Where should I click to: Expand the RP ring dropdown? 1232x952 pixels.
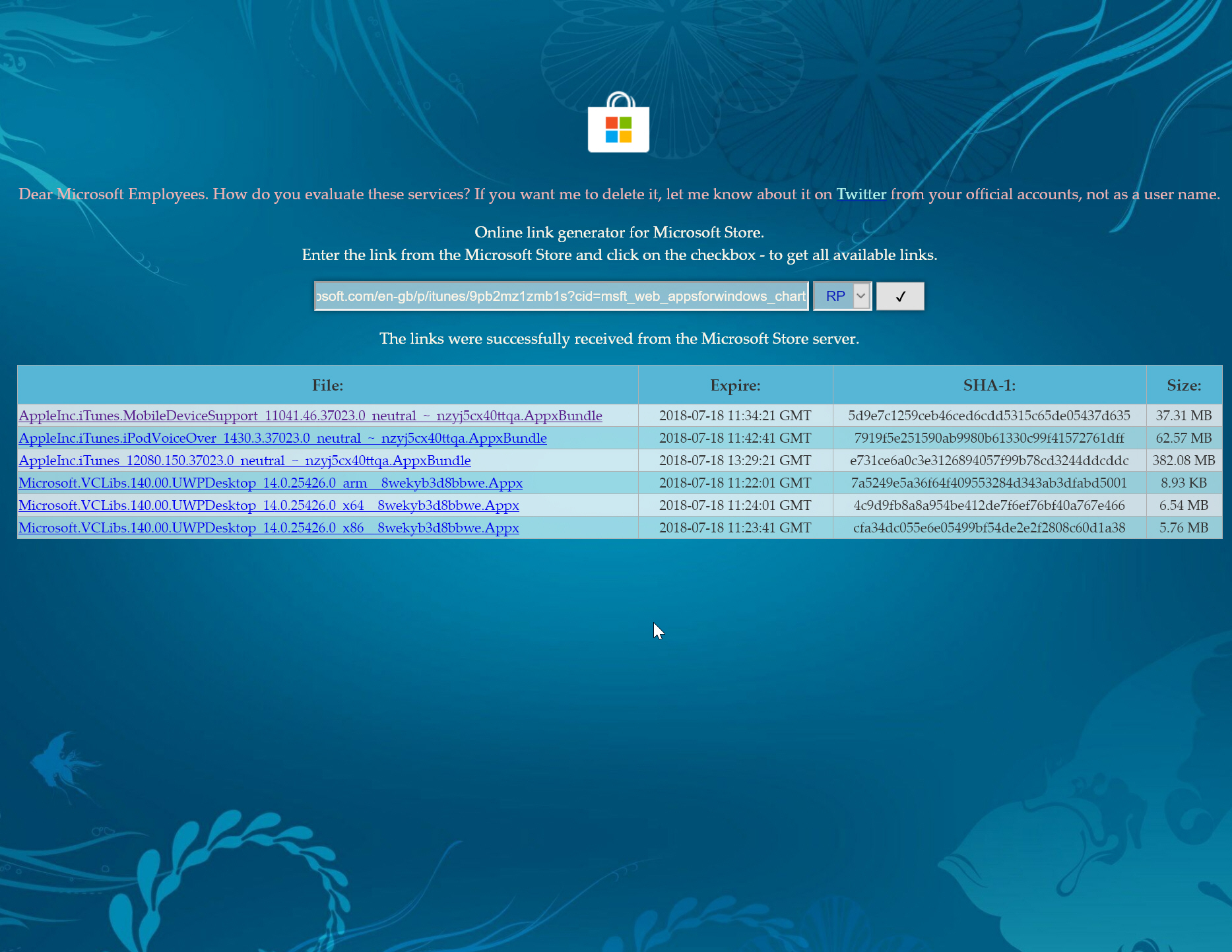843,296
